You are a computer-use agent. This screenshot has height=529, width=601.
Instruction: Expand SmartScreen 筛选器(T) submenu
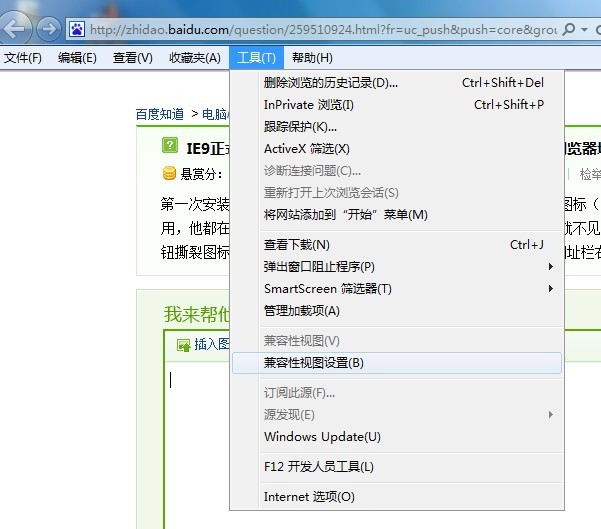397,288
